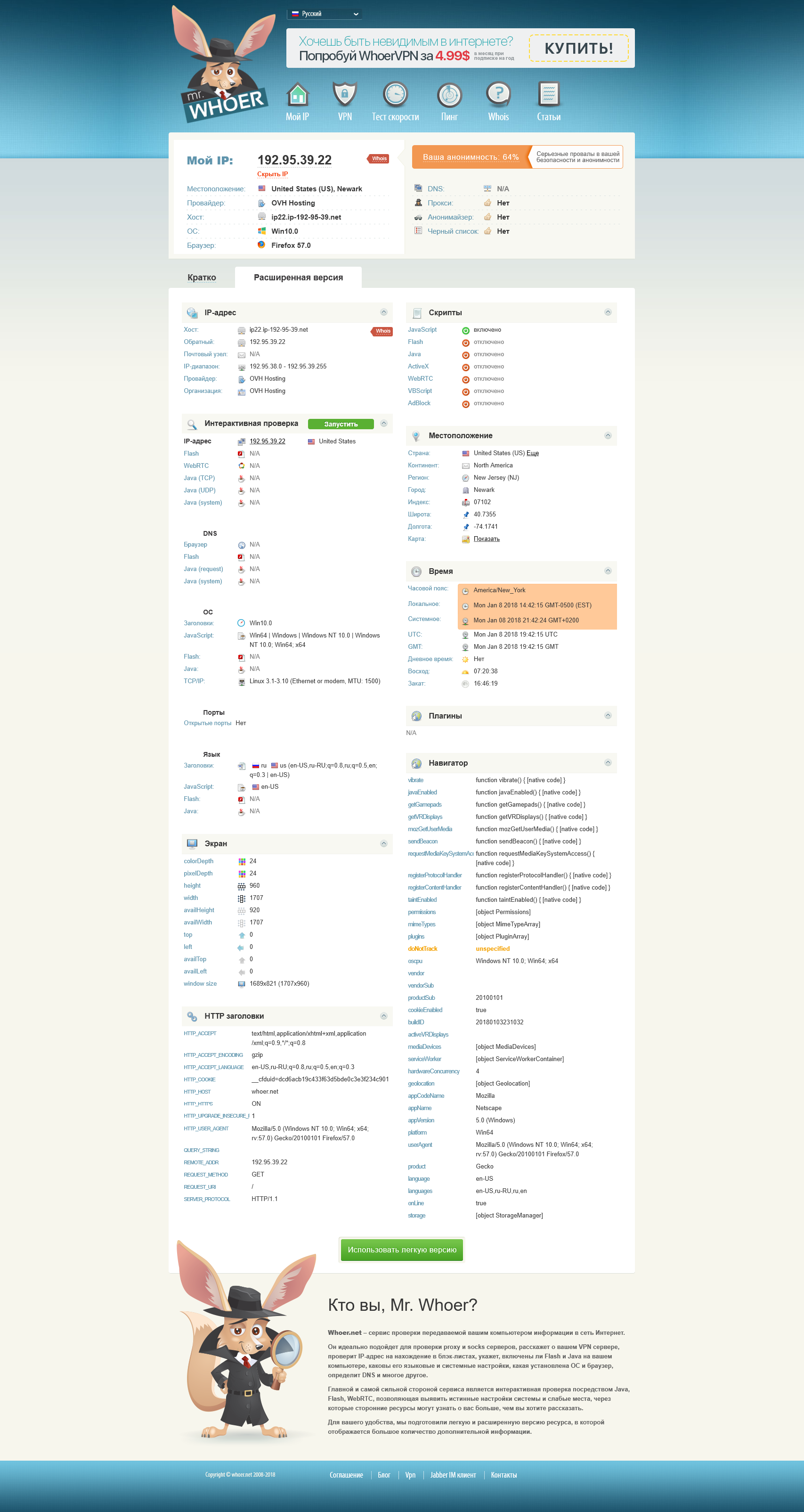Click the AdBlock disabled power icon

(465, 404)
